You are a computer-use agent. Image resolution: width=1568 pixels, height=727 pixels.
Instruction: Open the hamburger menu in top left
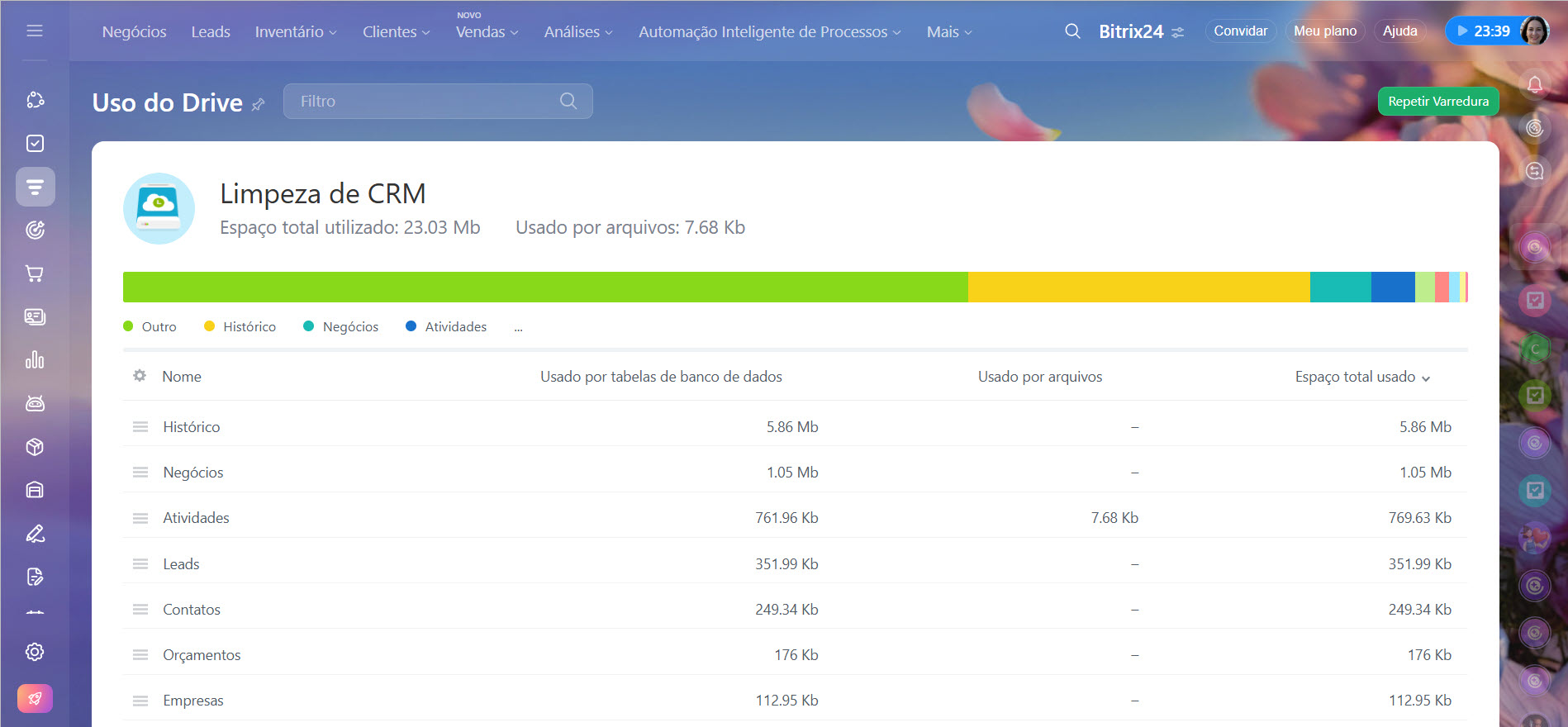pos(35,31)
